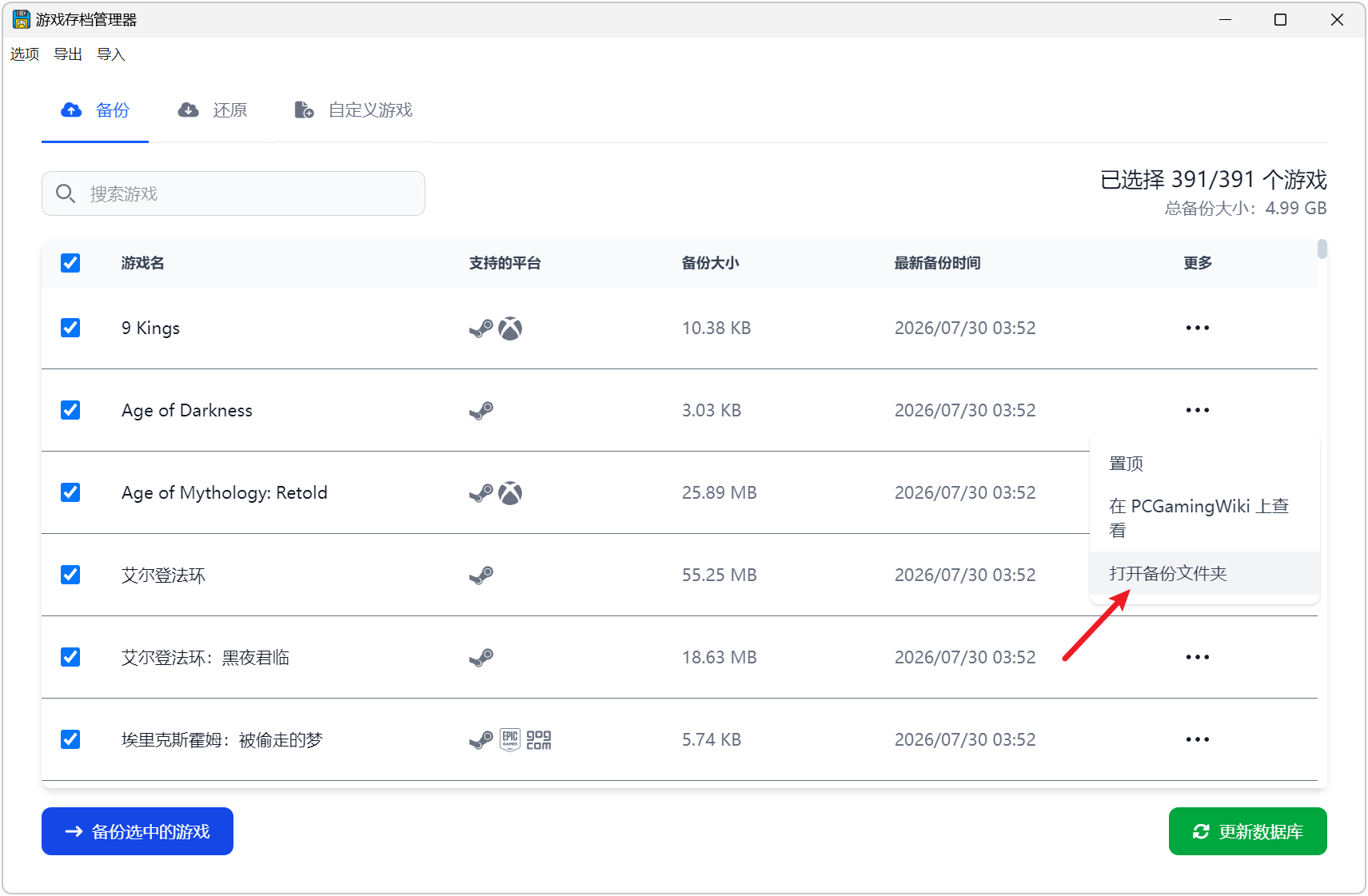Click the 9 Kings game name
Image resolution: width=1368 pixels, height=896 pixels.
pos(150,328)
